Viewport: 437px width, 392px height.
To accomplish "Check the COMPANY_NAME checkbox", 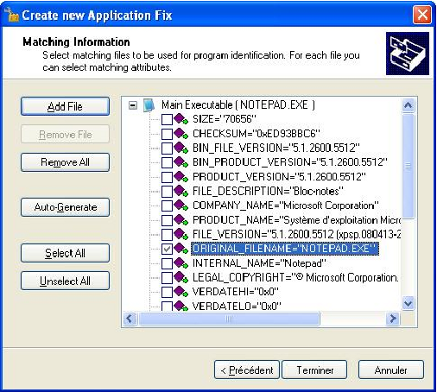I will coord(167,205).
